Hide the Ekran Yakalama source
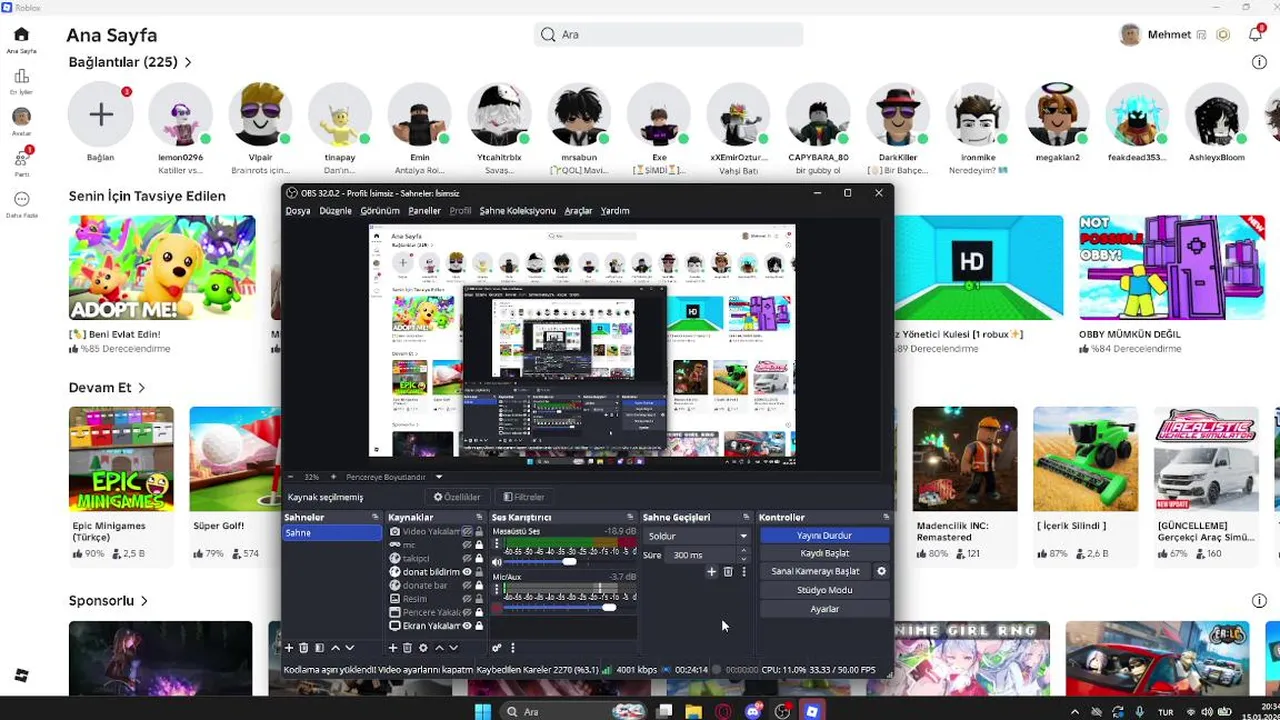Screen dimensions: 1280x720 [x=467, y=626]
